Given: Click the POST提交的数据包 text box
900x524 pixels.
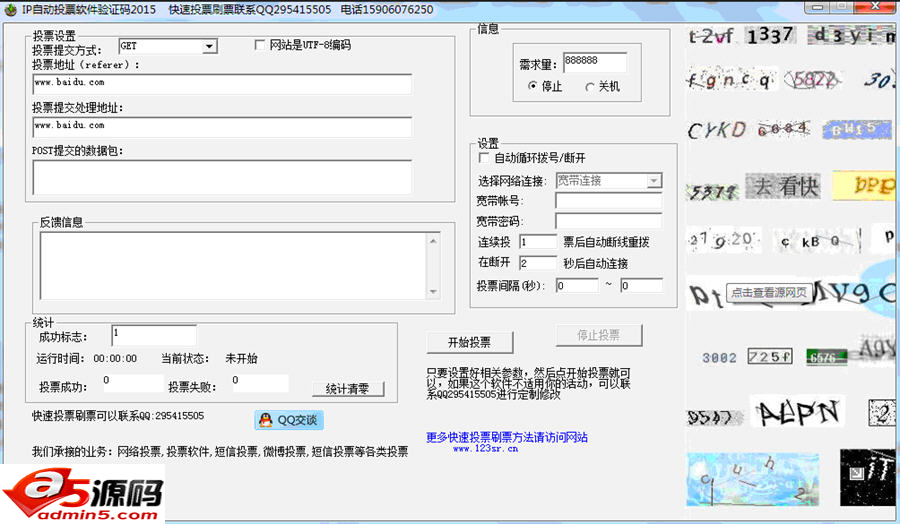Looking at the screenshot, I should point(222,177).
